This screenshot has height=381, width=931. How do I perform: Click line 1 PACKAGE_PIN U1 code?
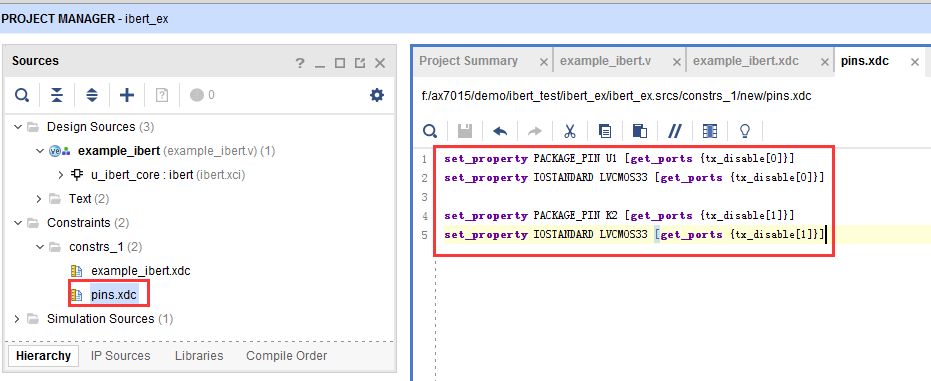[x=619, y=159]
